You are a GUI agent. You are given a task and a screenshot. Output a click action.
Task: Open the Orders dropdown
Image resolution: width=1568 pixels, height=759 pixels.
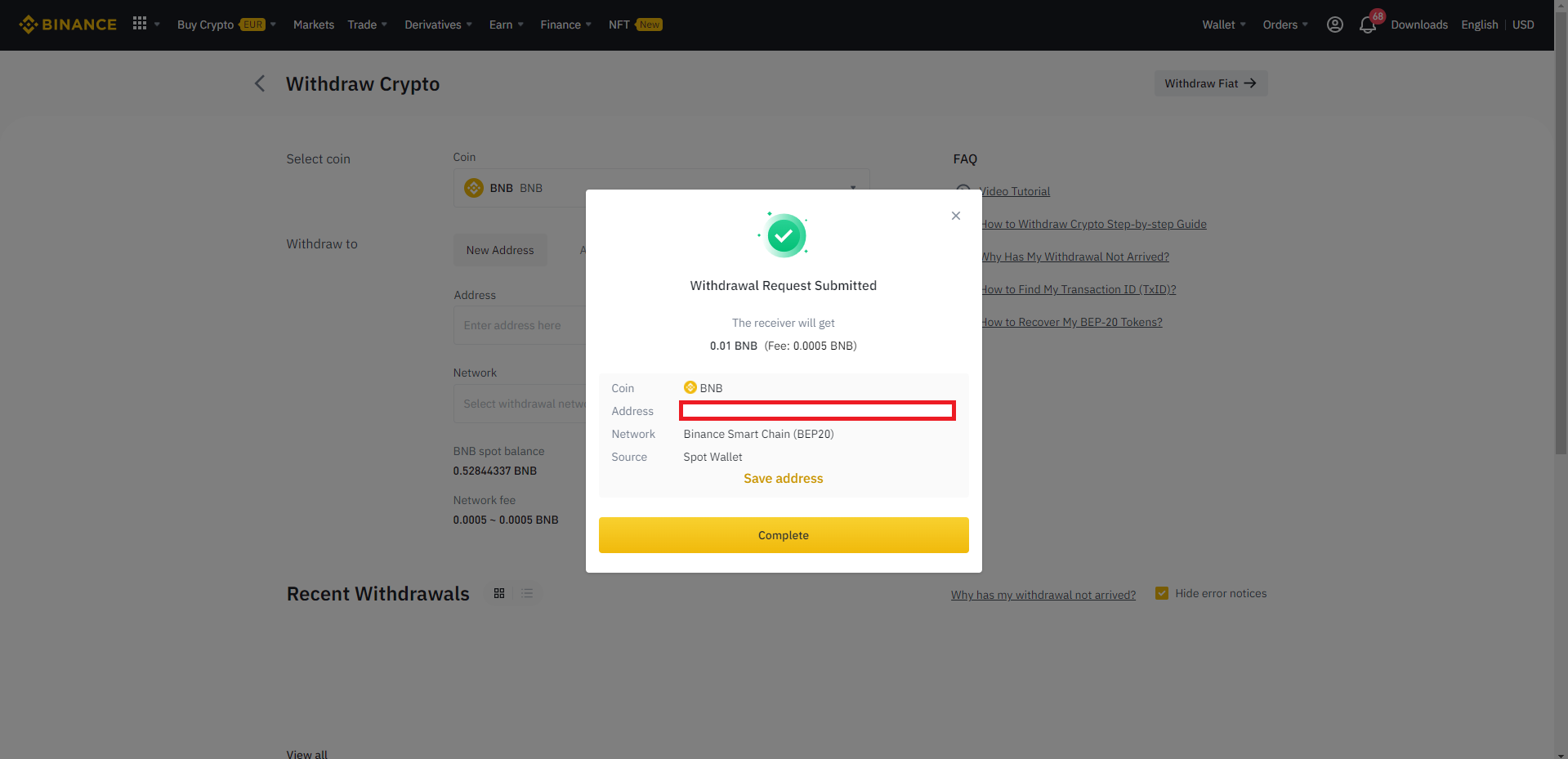pos(1285,25)
